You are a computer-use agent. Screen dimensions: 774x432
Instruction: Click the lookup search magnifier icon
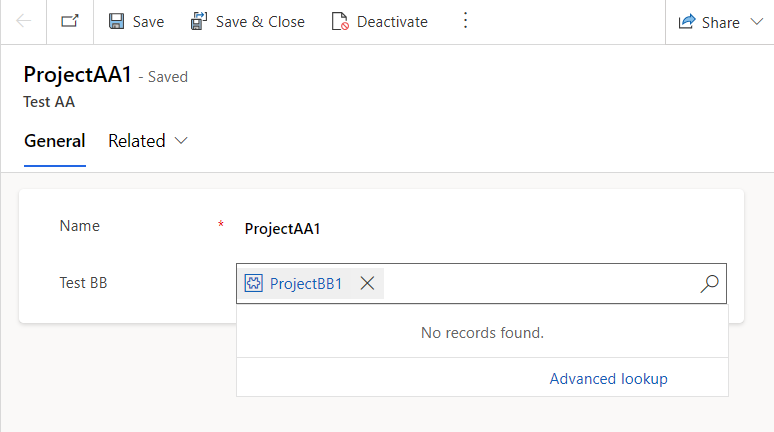(709, 284)
